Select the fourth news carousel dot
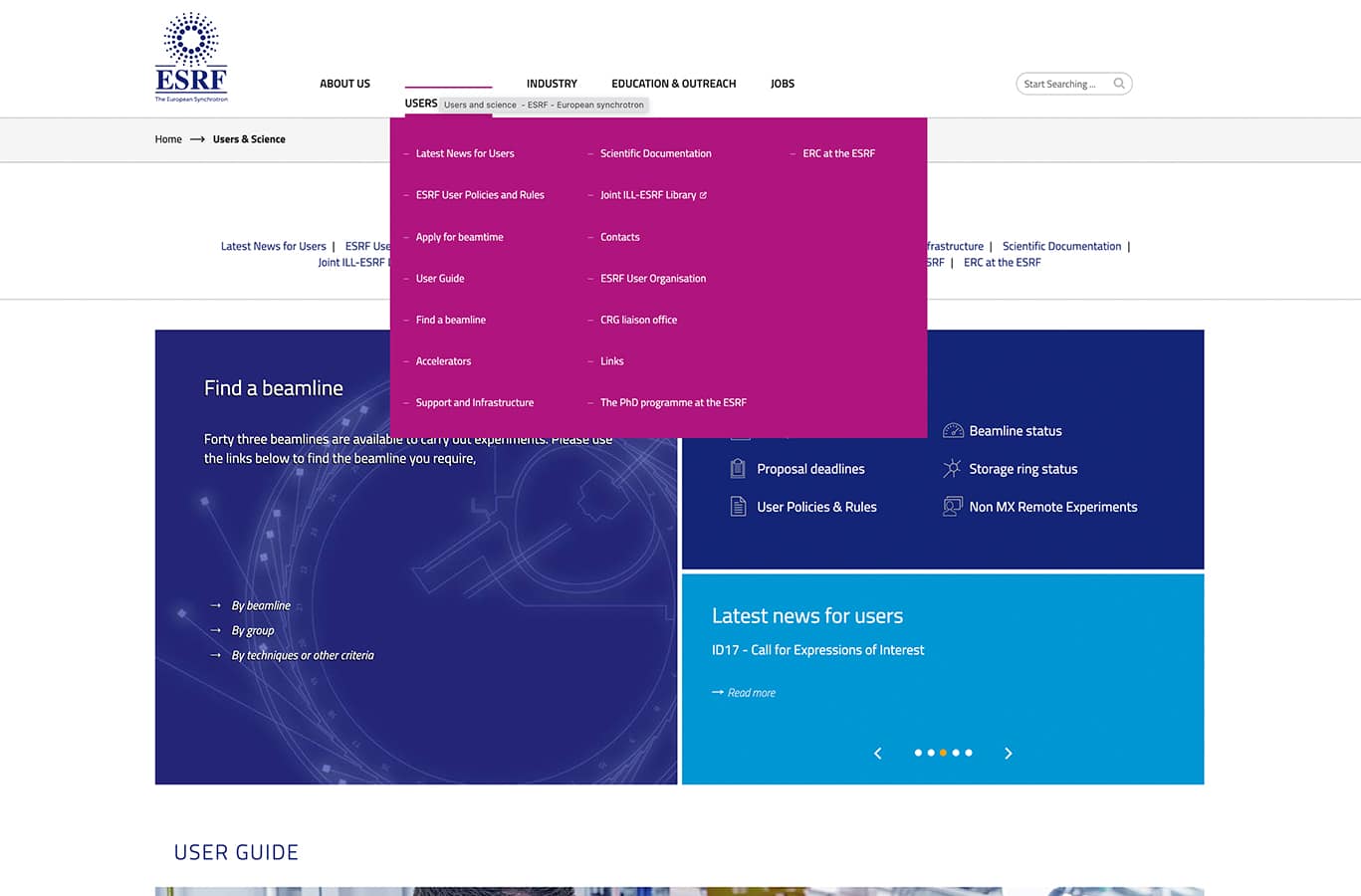Screen dimensions: 1361x896 coord(956,753)
